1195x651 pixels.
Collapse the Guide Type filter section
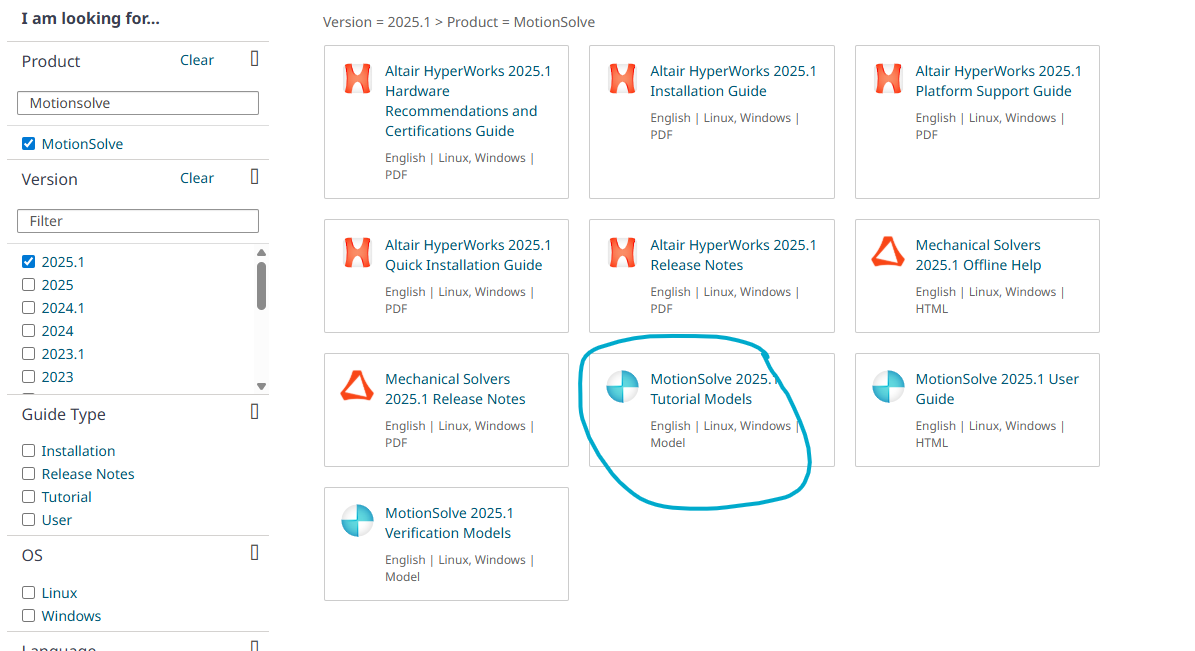pos(255,412)
